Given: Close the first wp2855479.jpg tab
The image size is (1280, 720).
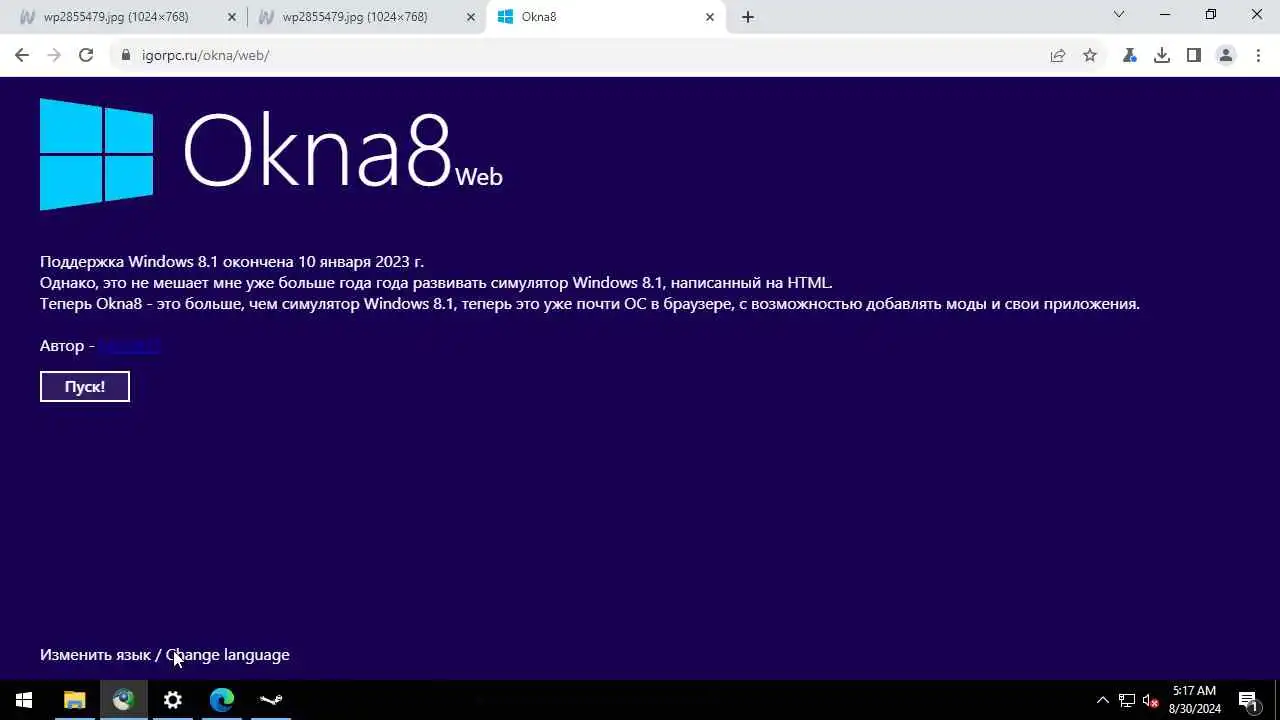Looking at the screenshot, I should [232, 17].
